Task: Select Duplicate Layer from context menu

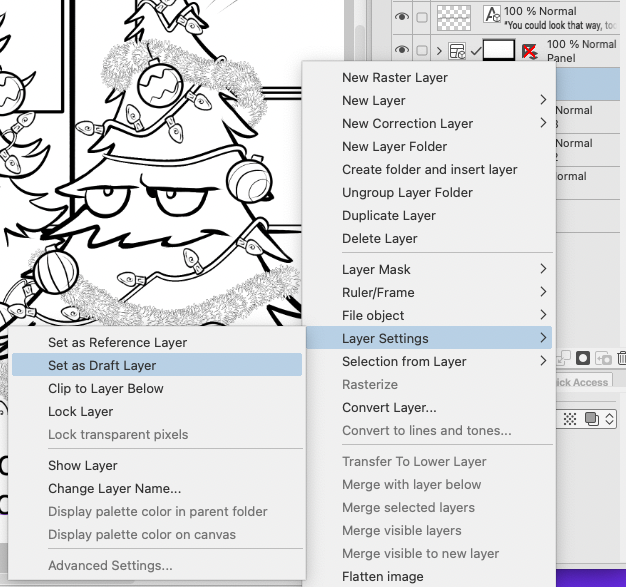Action: 389,215
